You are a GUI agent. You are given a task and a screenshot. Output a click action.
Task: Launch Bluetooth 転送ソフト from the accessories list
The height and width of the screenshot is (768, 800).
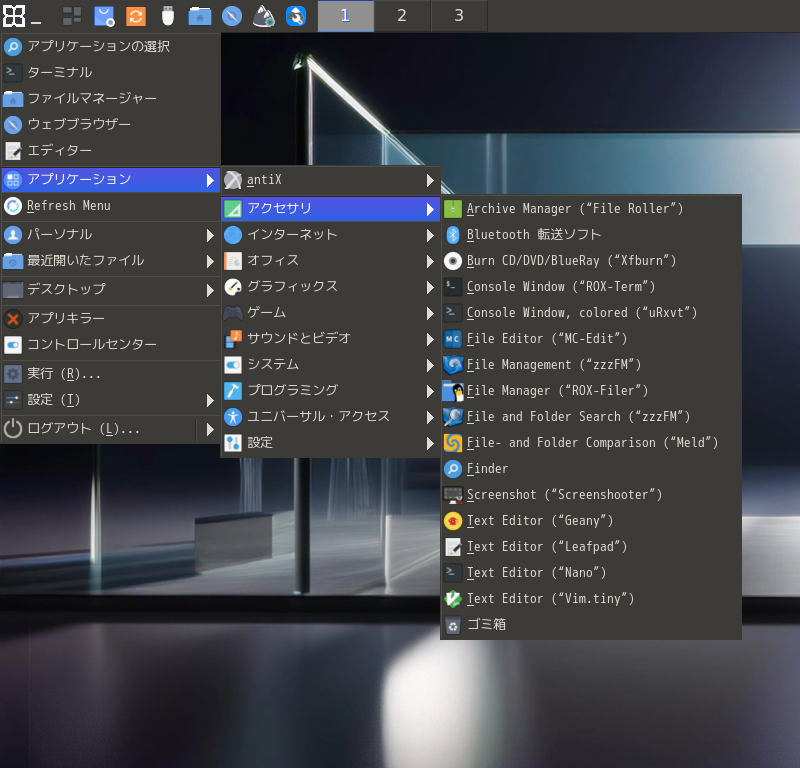pos(534,235)
